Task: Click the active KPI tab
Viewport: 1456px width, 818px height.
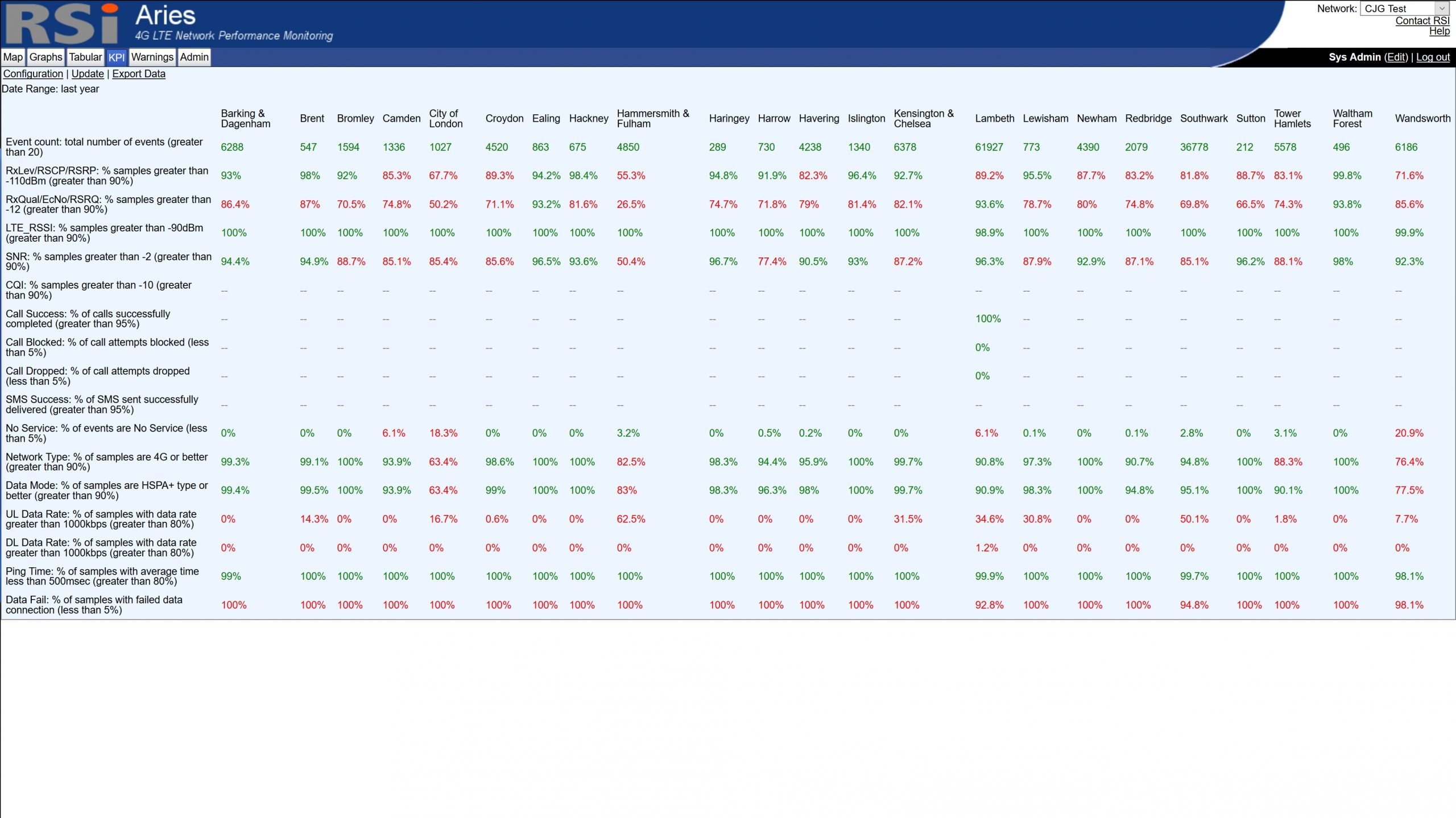Action: click(x=116, y=57)
